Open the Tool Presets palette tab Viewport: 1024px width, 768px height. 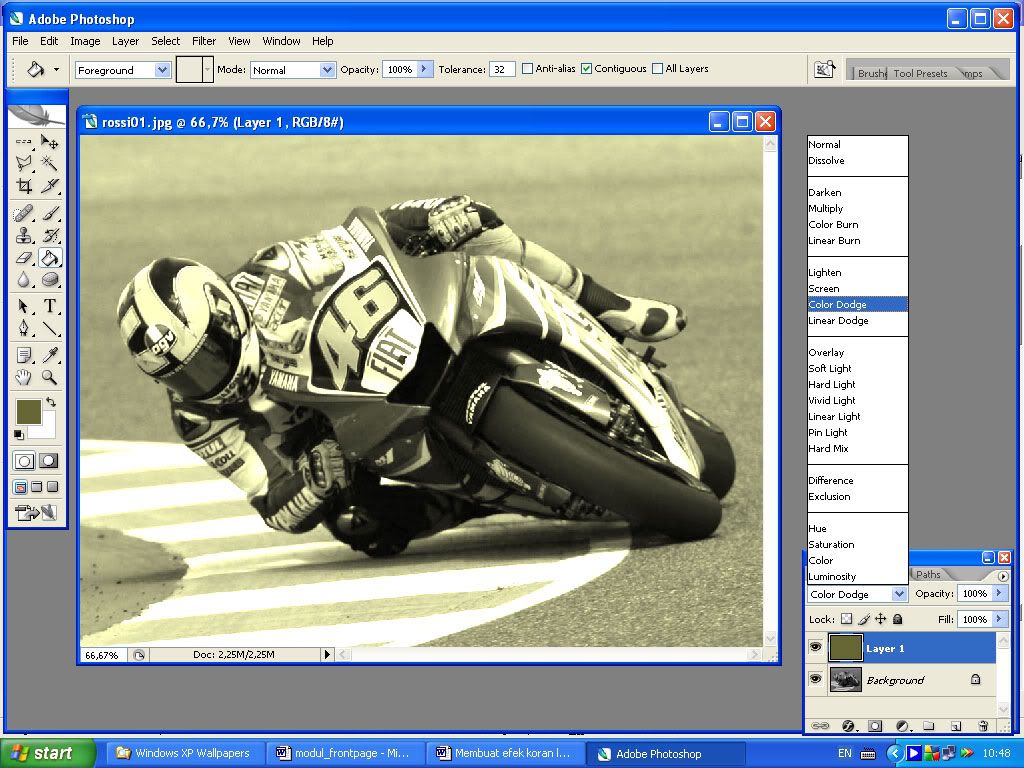click(920, 73)
